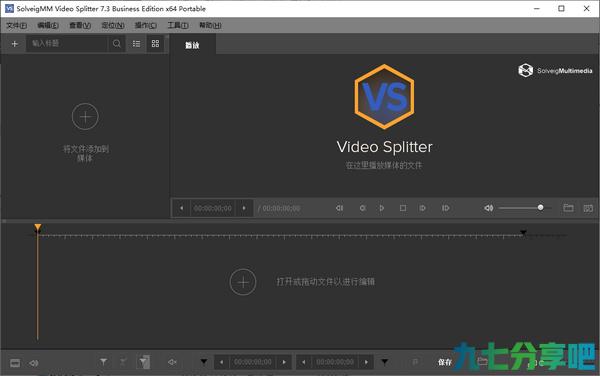This screenshot has height=376, width=600.
Task: Click the loop playback icon
Action: [362, 208]
